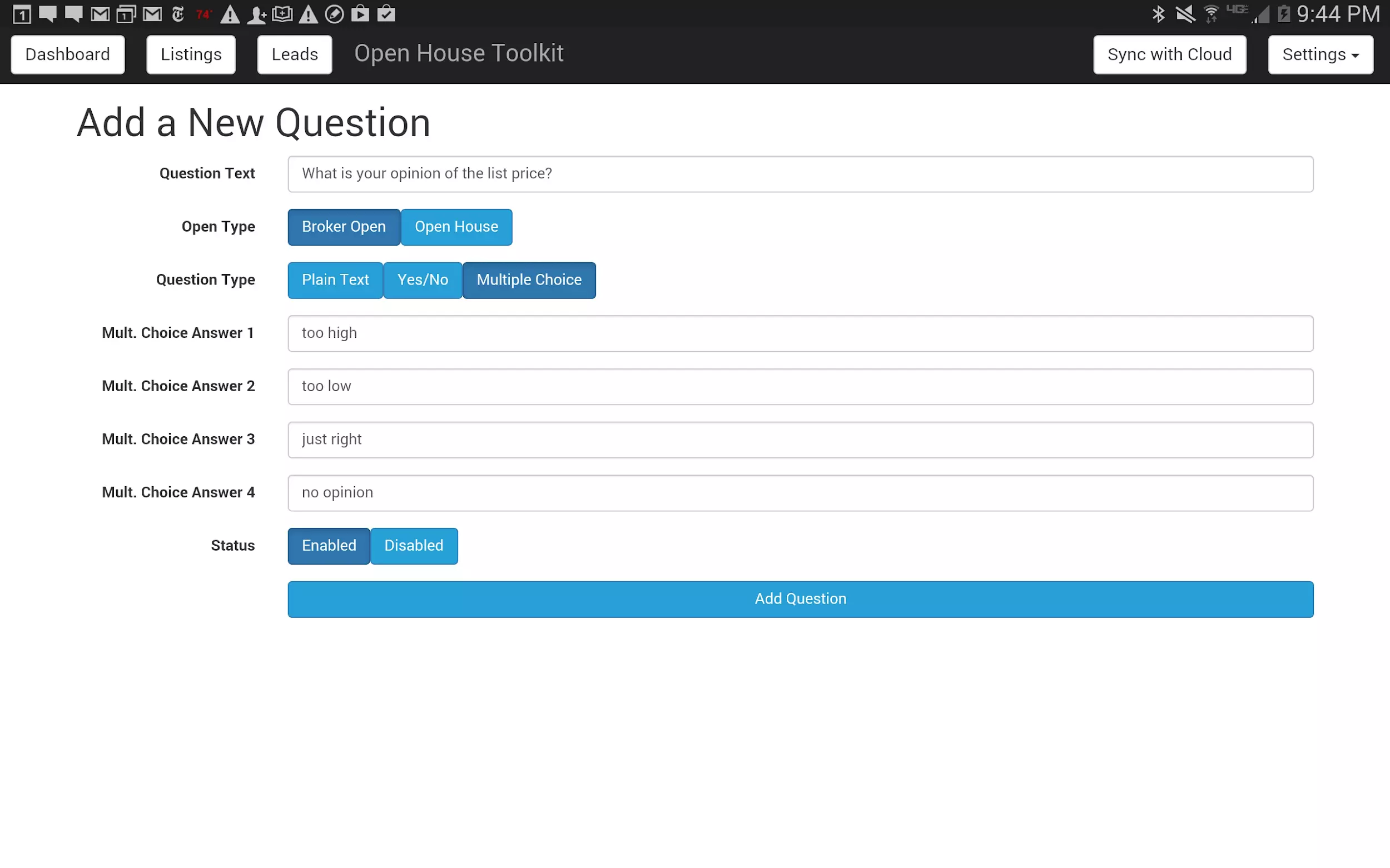The image size is (1390, 868).
Task: Tap the Bluetooth status icon
Action: [1158, 14]
